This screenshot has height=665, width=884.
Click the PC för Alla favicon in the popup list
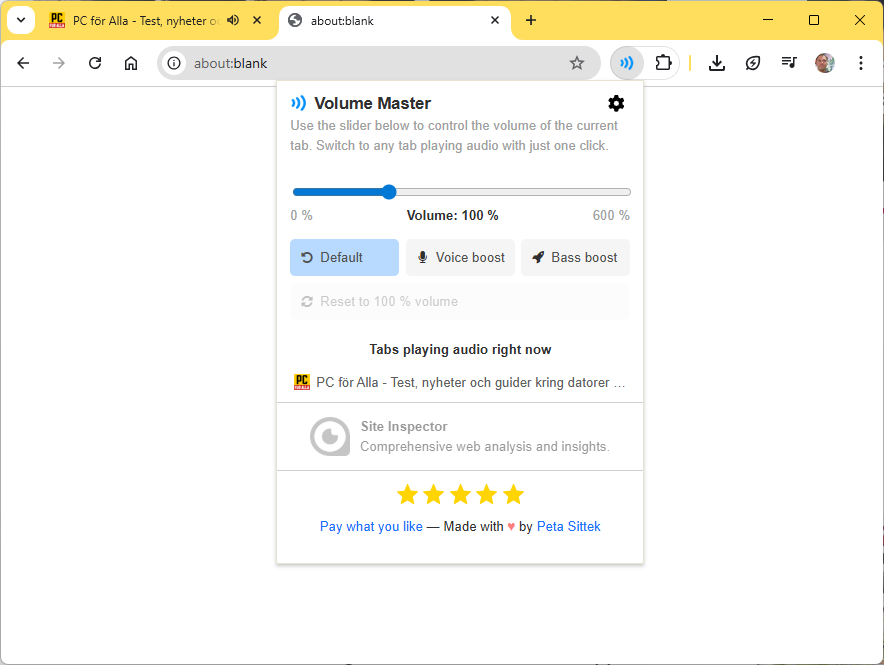coord(301,381)
